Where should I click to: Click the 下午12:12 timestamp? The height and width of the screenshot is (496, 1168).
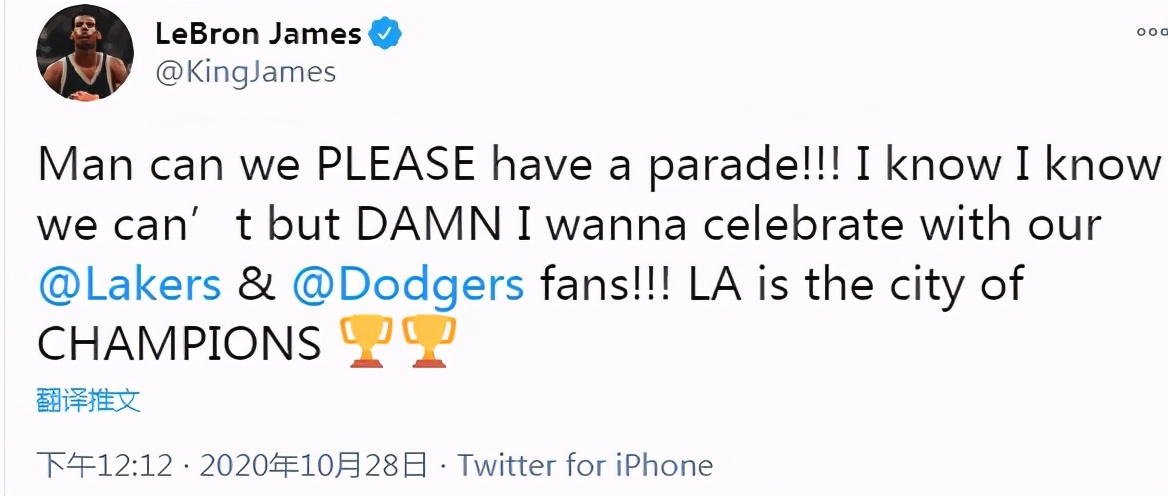click(x=105, y=465)
